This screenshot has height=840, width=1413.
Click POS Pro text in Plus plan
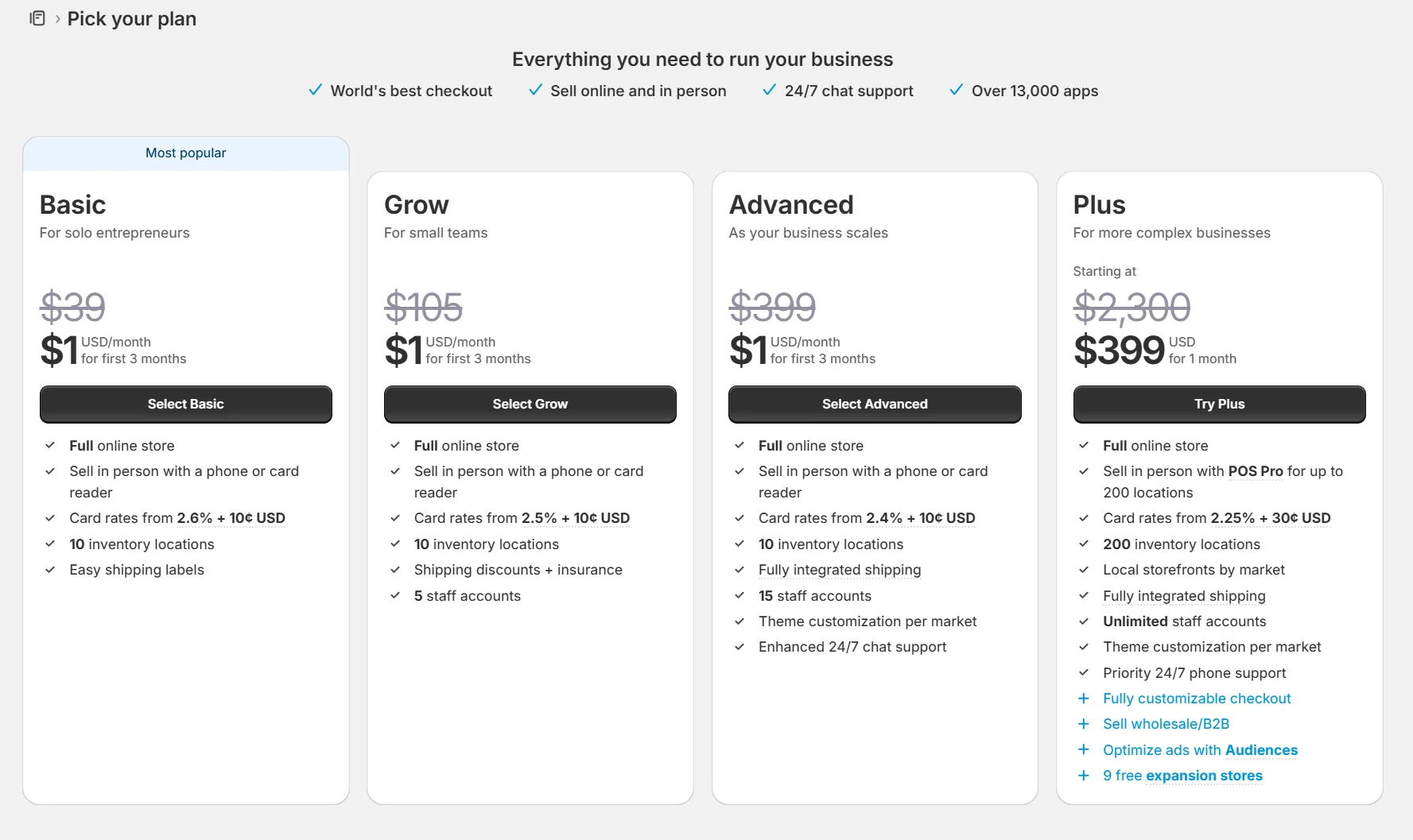coord(1256,471)
